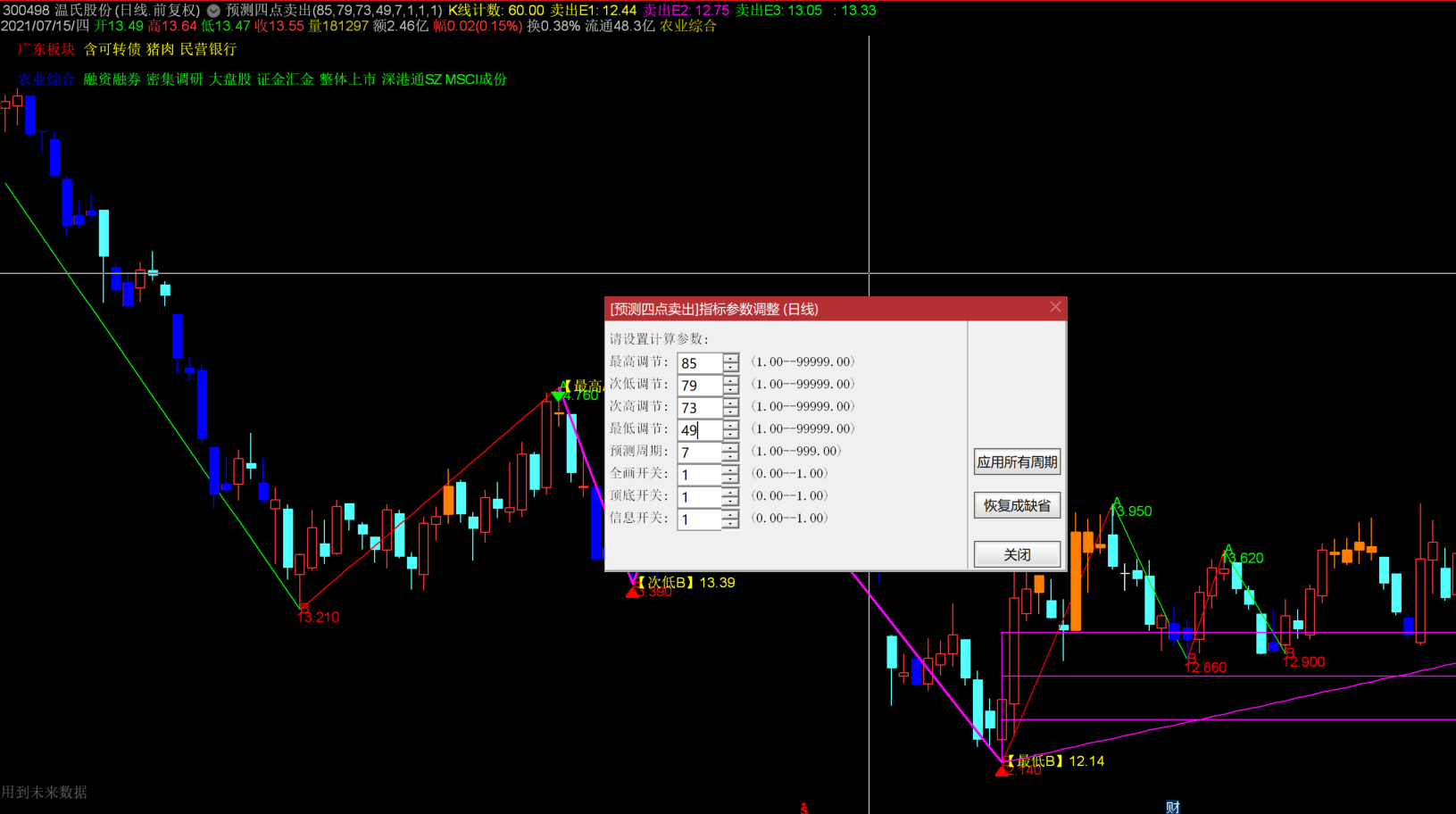Image resolution: width=1456 pixels, height=814 pixels.
Task: Open indicator dropdown icon beside 温氏股份 title
Action: [213, 11]
